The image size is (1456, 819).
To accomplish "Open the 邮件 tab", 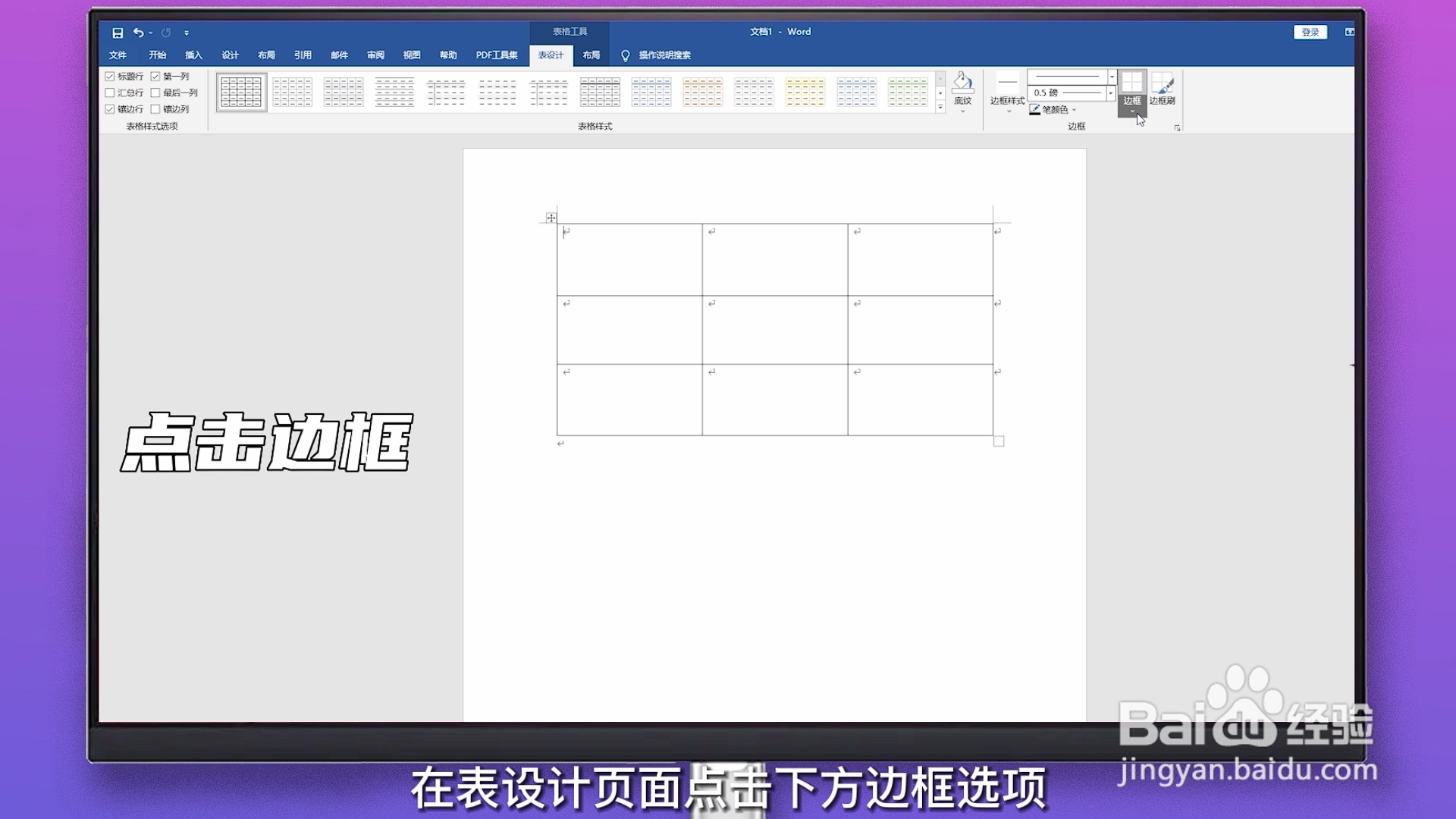I will [339, 55].
